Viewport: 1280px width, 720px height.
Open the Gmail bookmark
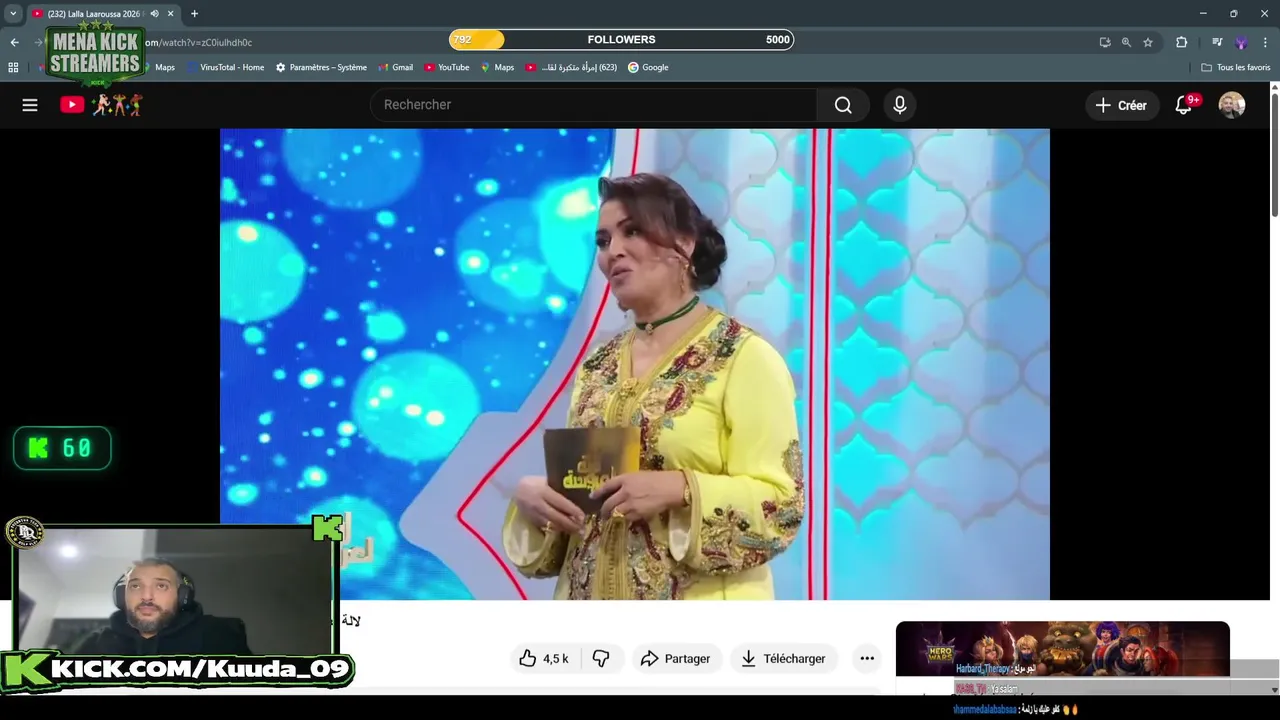click(x=396, y=67)
